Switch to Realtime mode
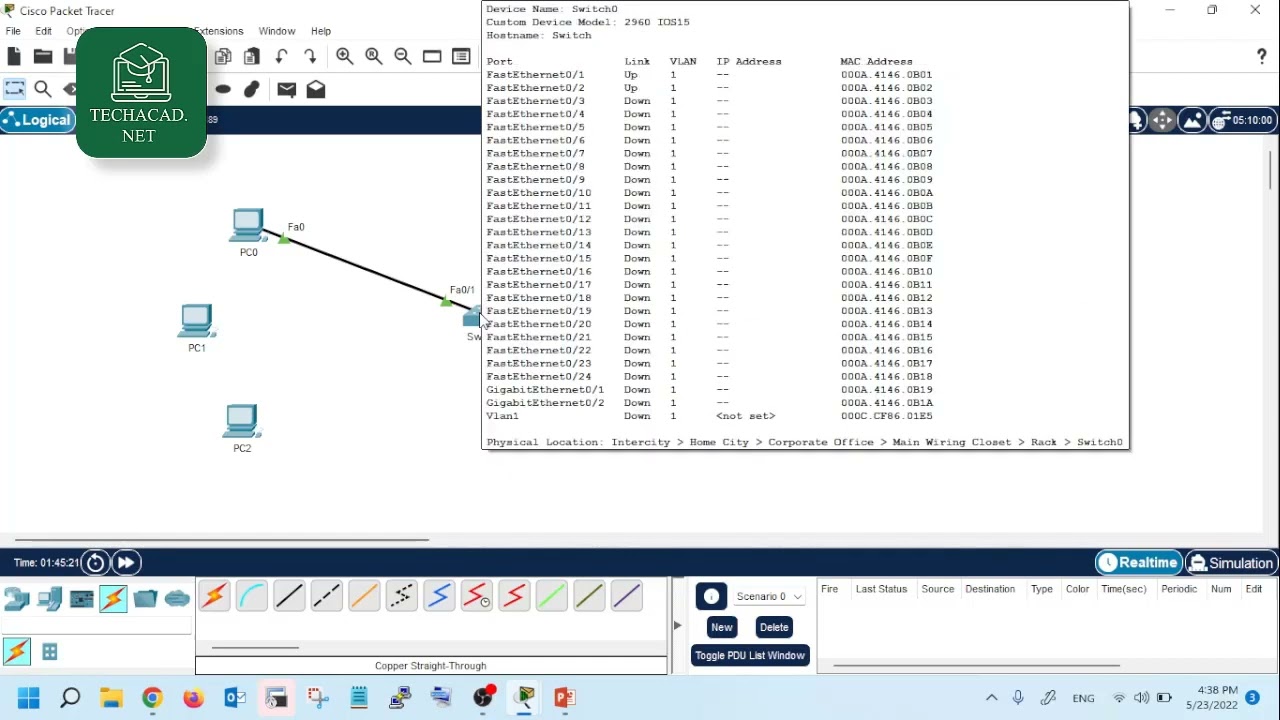 coord(1137,563)
